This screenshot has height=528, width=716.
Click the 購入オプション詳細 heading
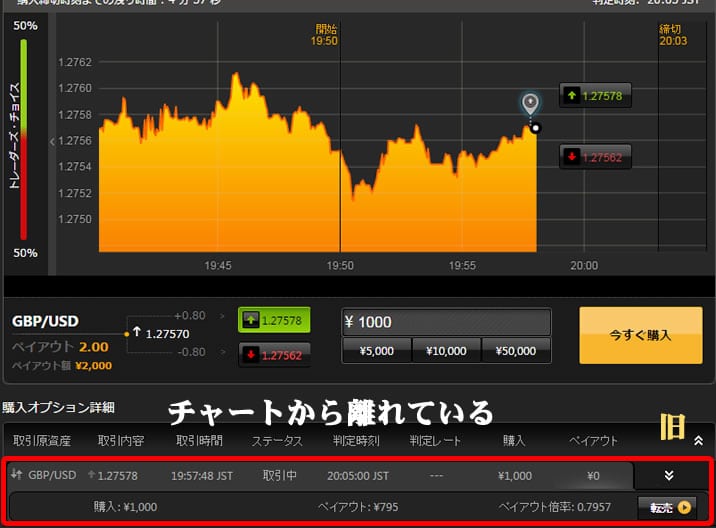58,407
